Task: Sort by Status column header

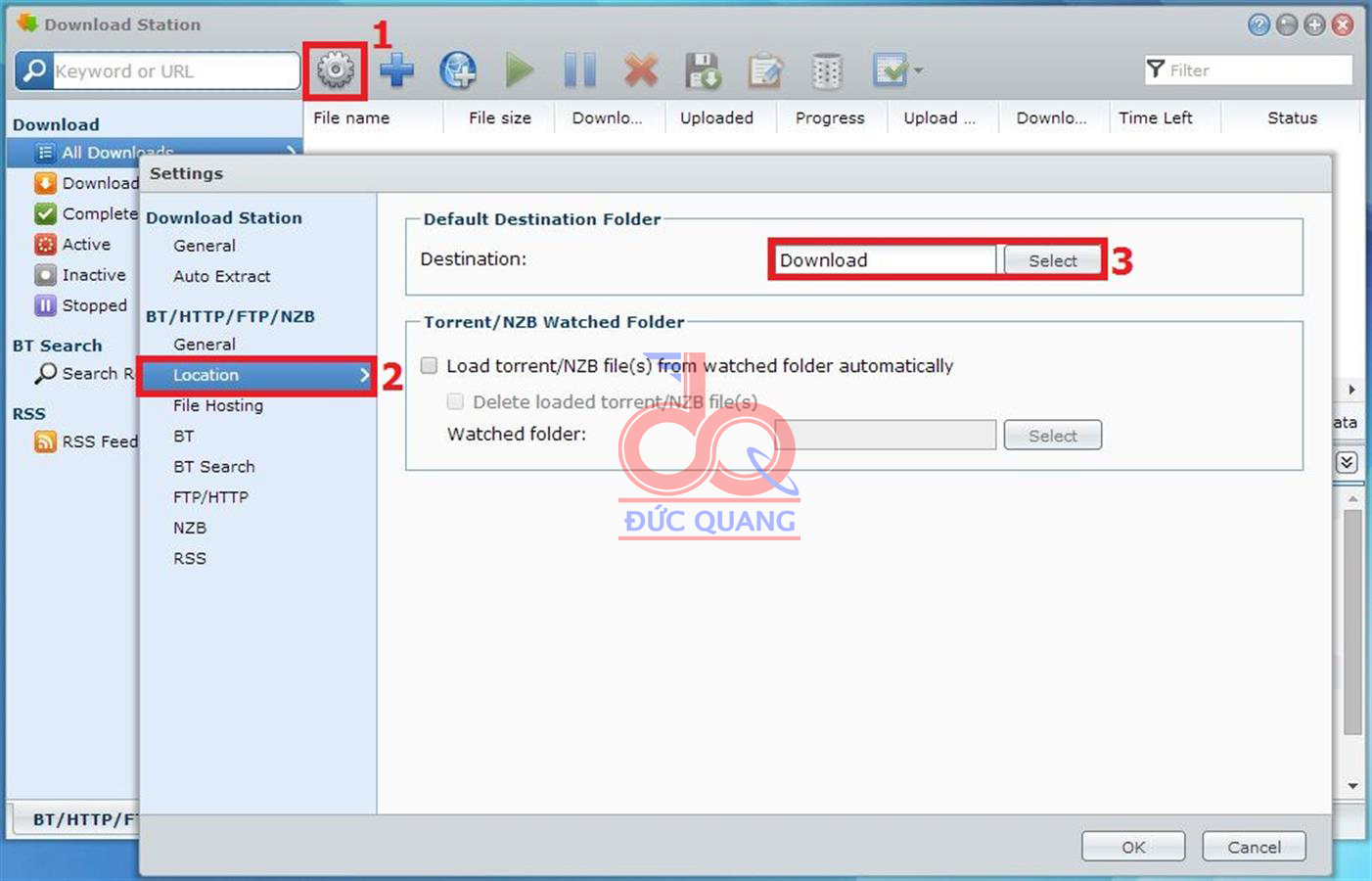Action: pyautogui.click(x=1292, y=117)
